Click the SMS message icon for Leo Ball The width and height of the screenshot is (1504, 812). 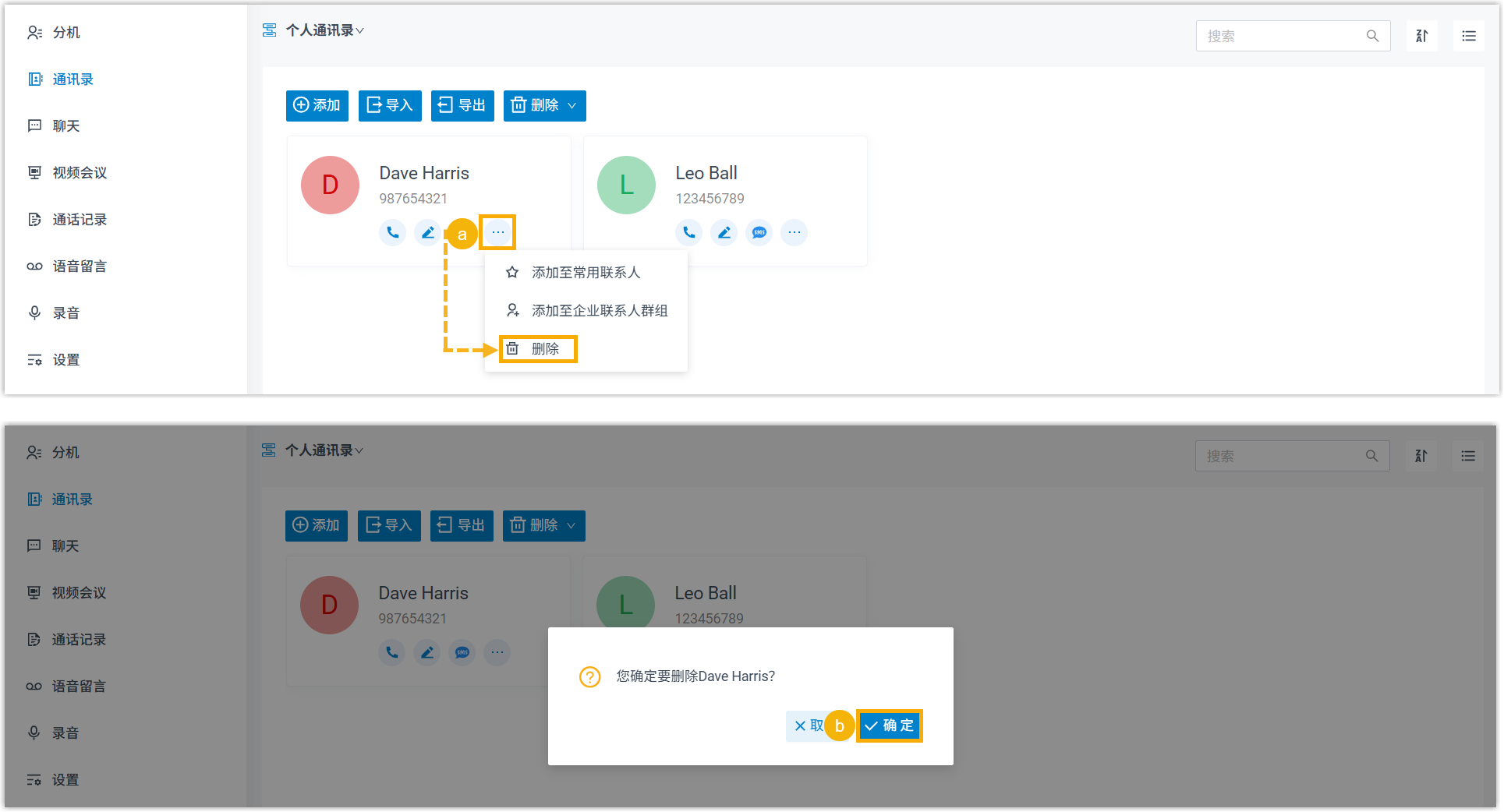[759, 232]
